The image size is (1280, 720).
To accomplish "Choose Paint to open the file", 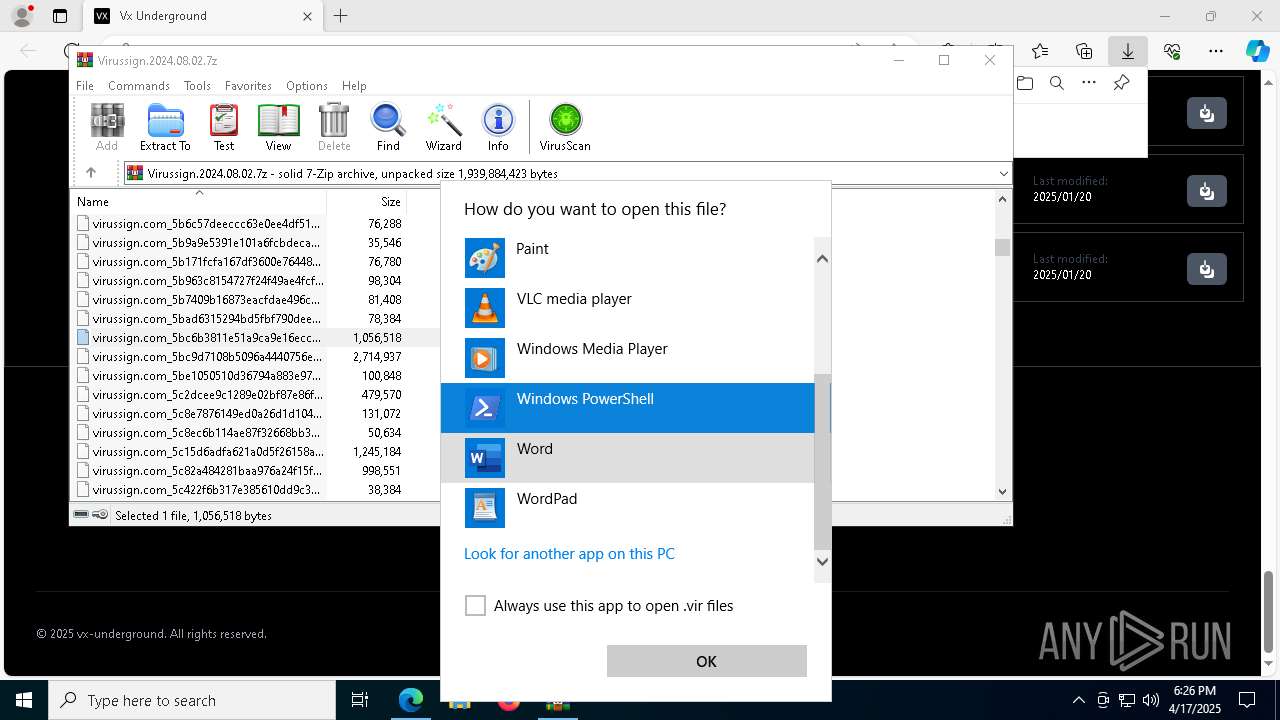I will coord(628,258).
